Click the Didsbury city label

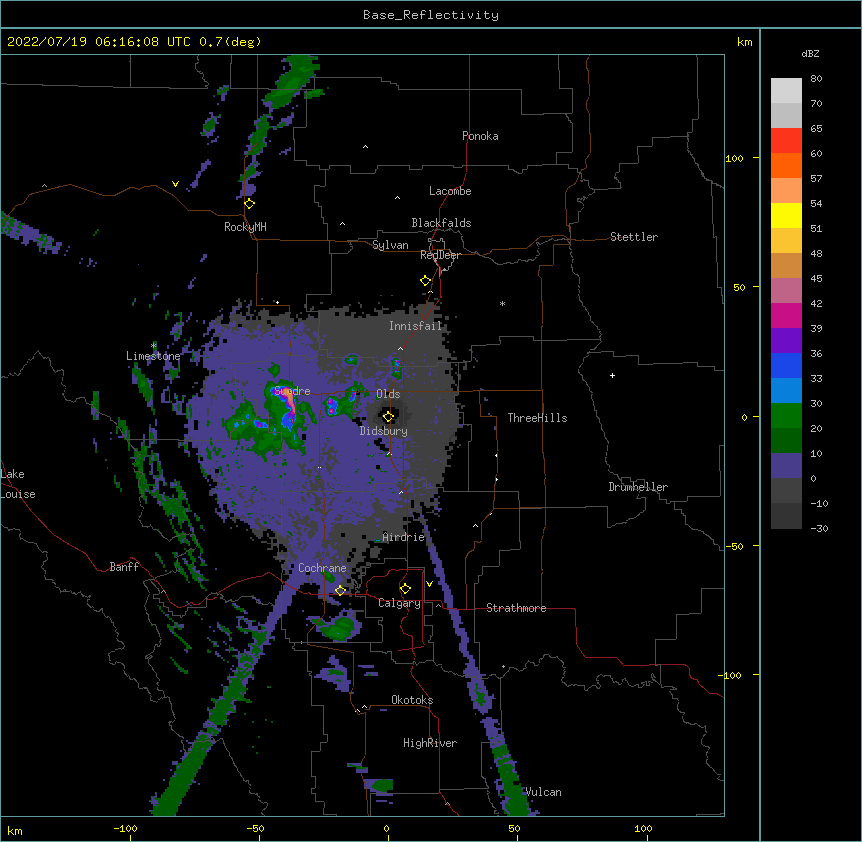[384, 431]
